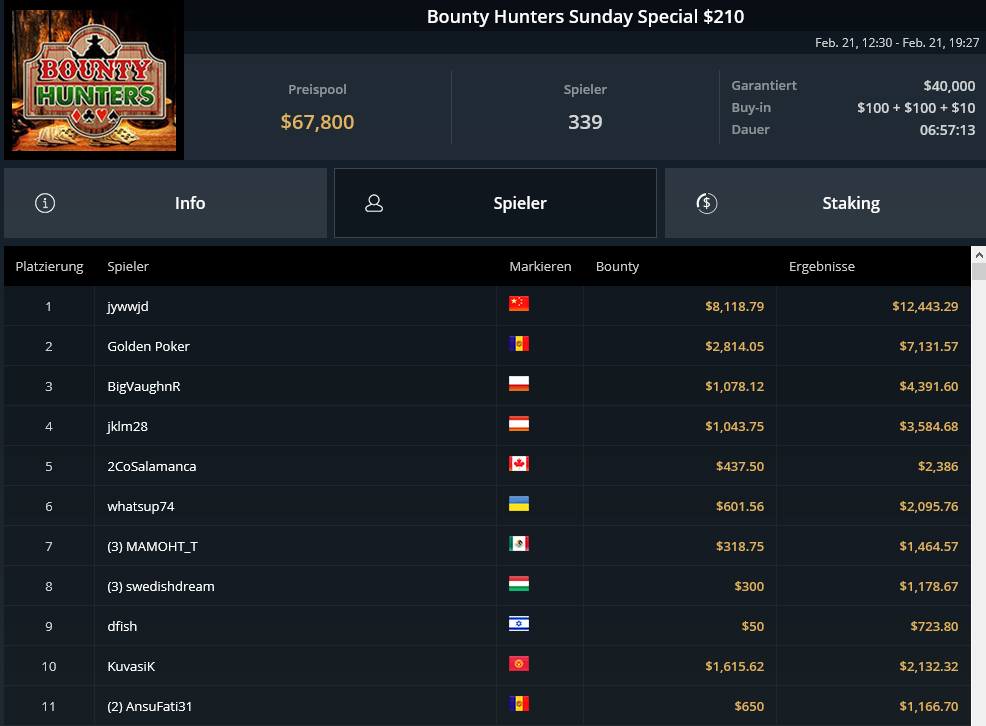
Task: Click bounty value $437.50
Action: click(x=740, y=466)
